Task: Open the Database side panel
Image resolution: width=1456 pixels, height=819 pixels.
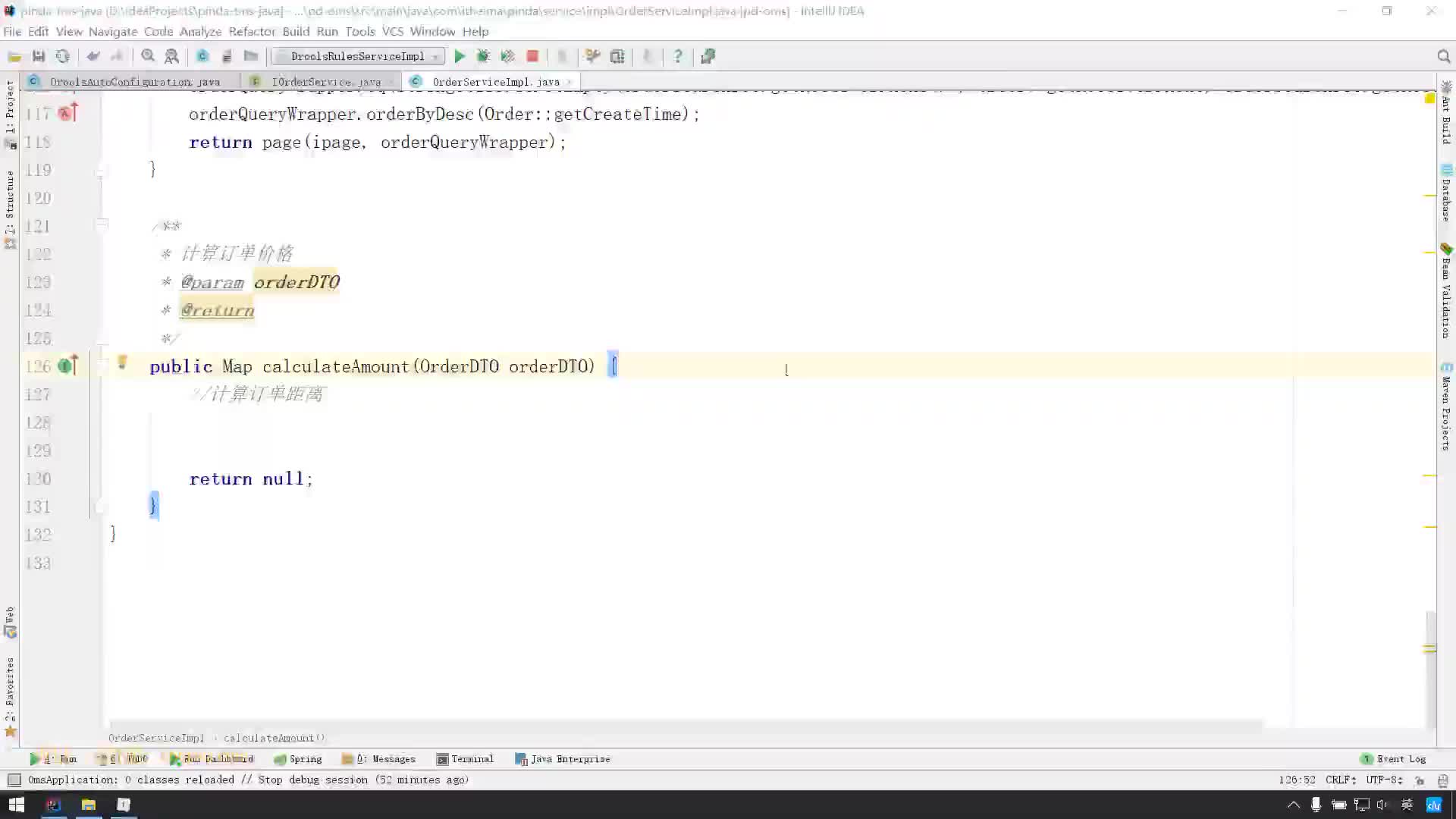Action: pyautogui.click(x=1446, y=193)
